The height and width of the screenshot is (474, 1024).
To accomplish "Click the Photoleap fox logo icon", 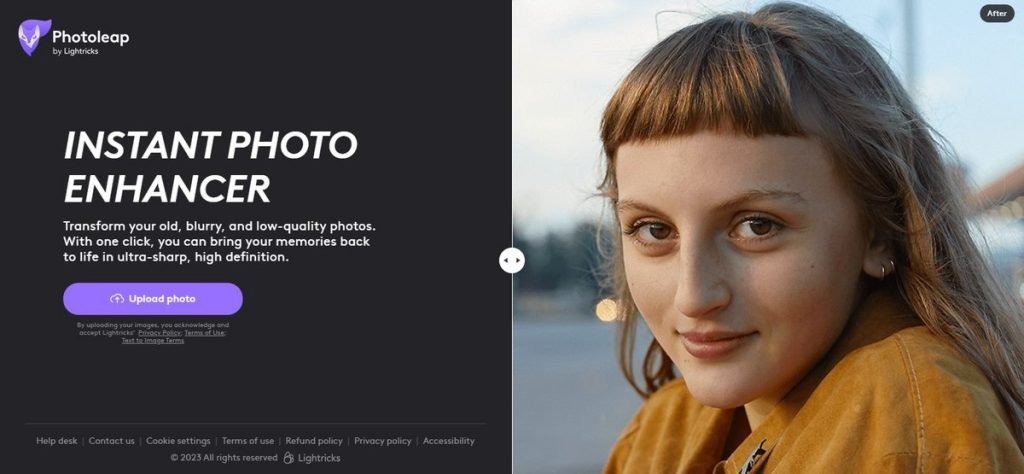I will click(x=34, y=37).
